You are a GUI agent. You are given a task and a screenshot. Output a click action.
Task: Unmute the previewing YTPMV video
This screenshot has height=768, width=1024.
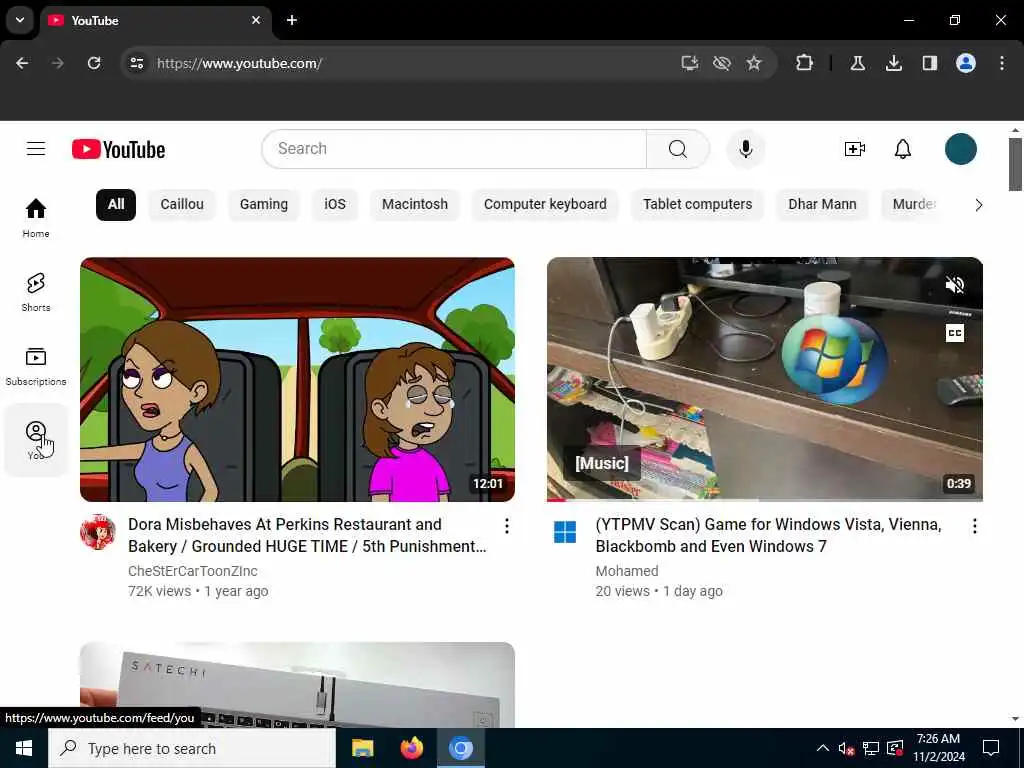coord(955,285)
